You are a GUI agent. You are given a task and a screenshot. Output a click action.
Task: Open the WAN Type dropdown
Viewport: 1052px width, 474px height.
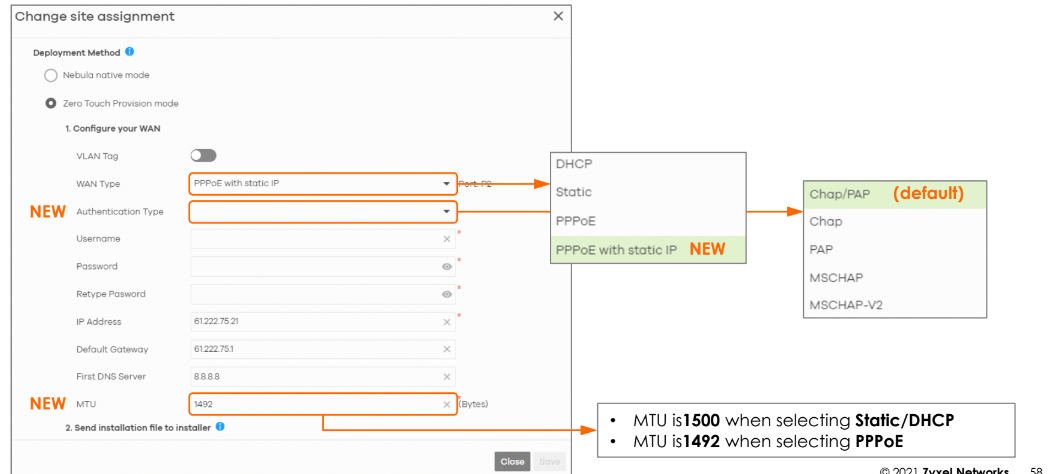click(322, 184)
